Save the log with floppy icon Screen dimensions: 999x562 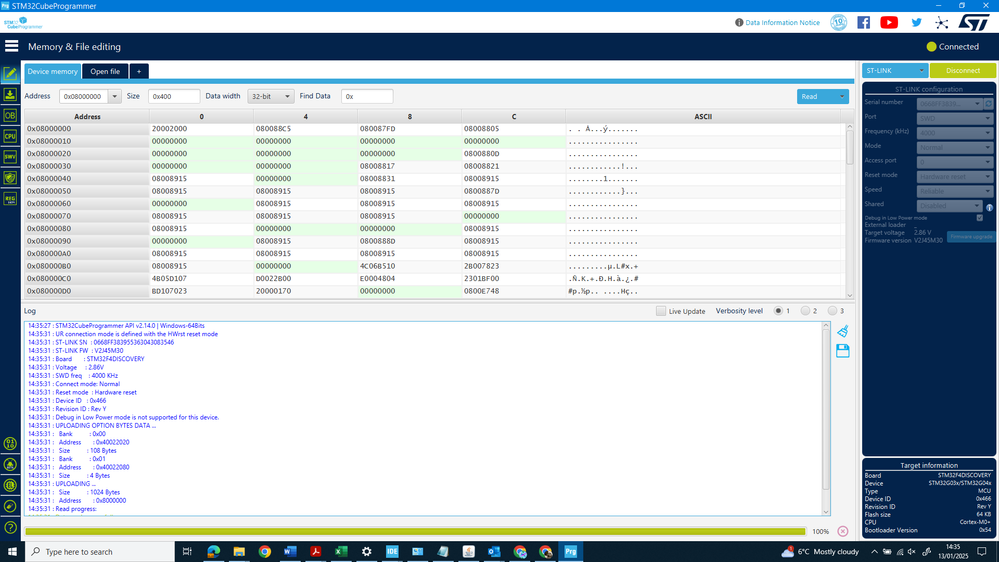click(x=842, y=351)
